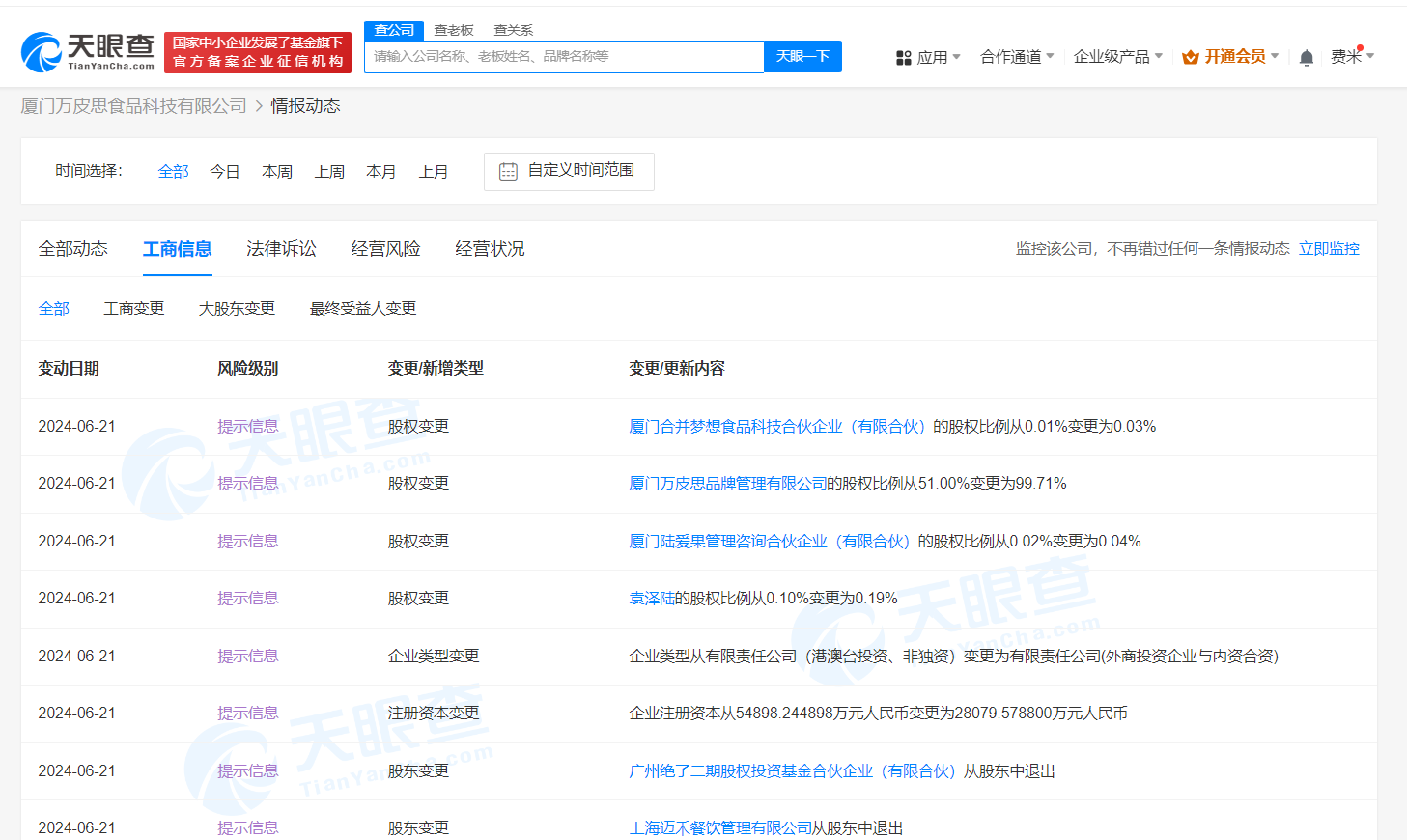Click the red government fund badge
Viewport: 1407px width, 840px height.
click(x=258, y=52)
